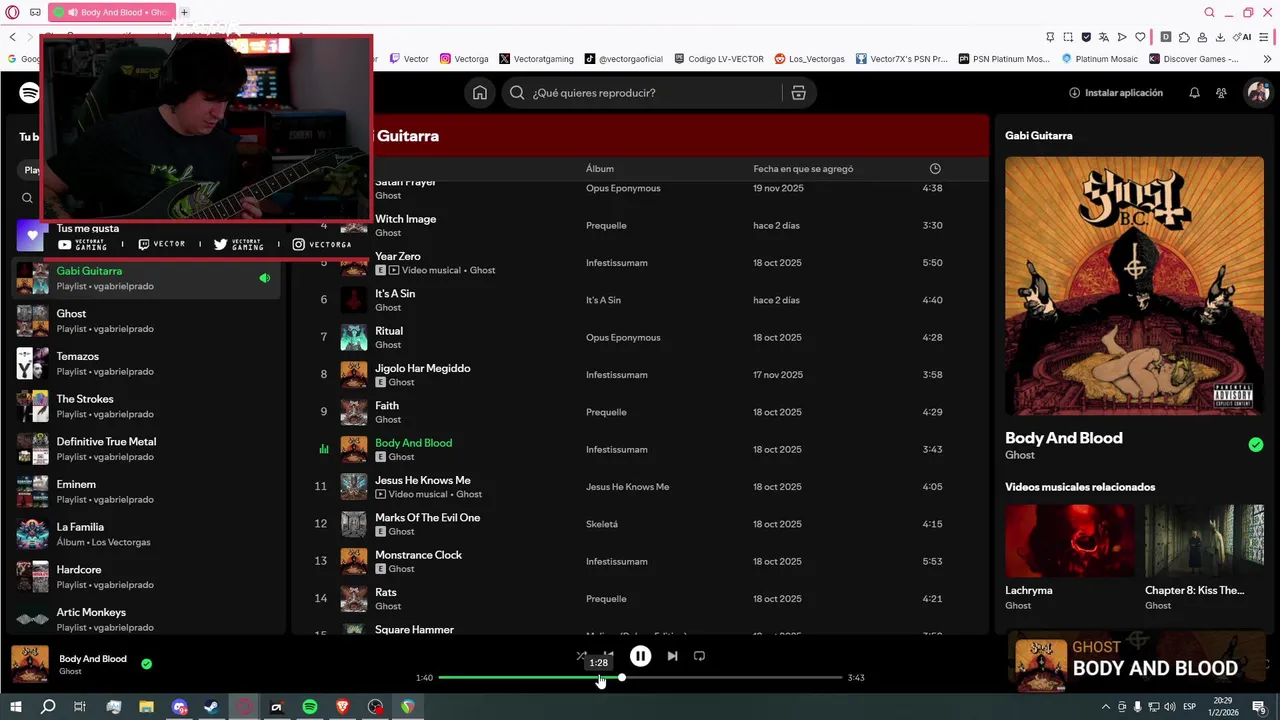Open the Vectoratgaming bookmark
Screen dimensions: 1280x720
point(536,59)
